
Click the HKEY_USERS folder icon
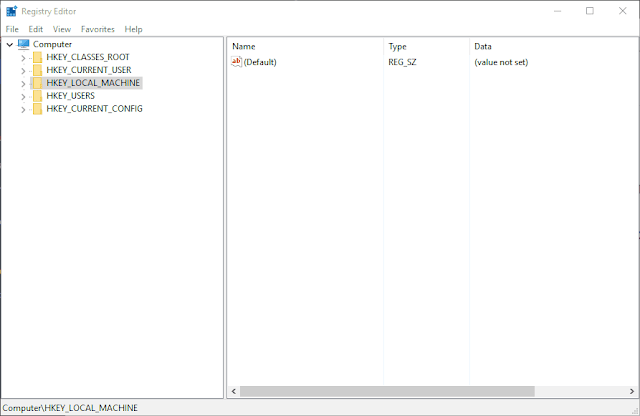pos(37,96)
